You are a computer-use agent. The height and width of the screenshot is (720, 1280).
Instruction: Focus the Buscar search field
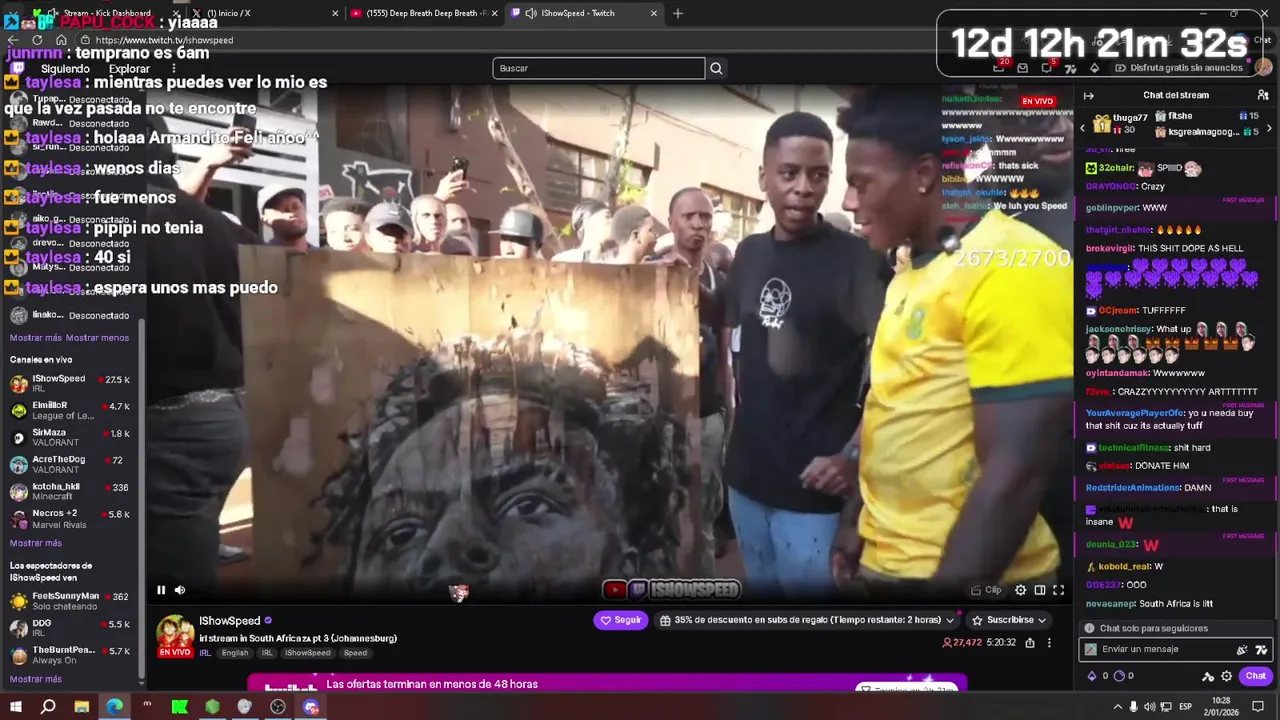pyautogui.click(x=598, y=68)
